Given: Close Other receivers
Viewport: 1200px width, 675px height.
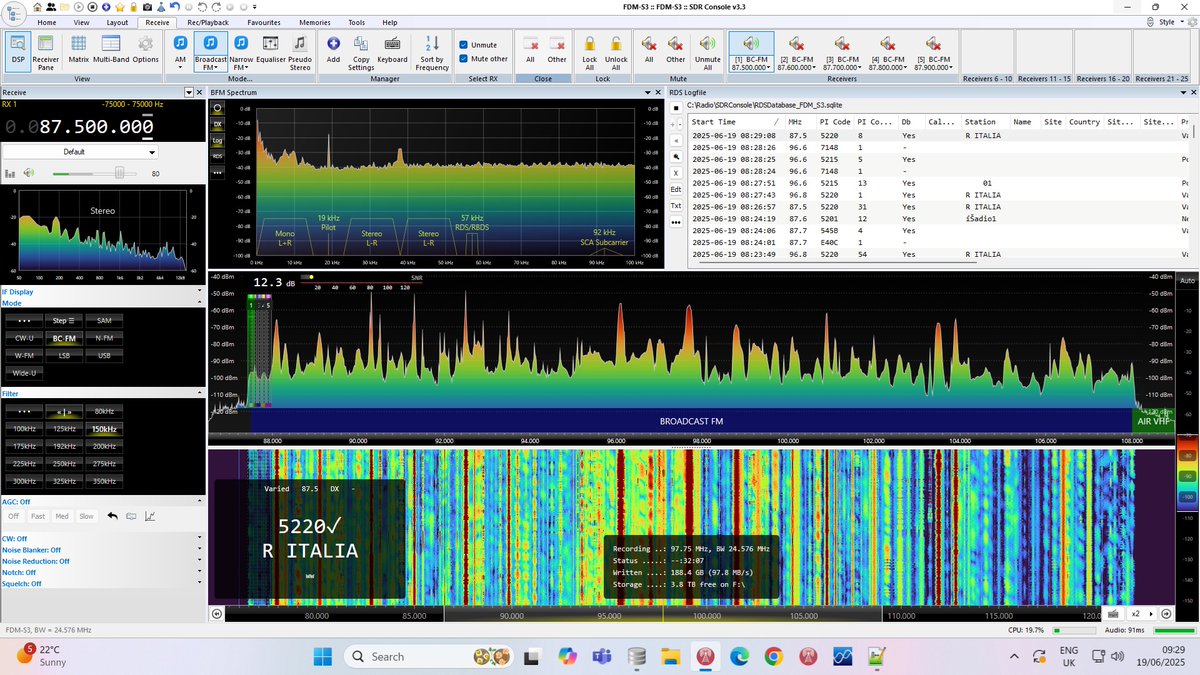Looking at the screenshot, I should point(557,50).
